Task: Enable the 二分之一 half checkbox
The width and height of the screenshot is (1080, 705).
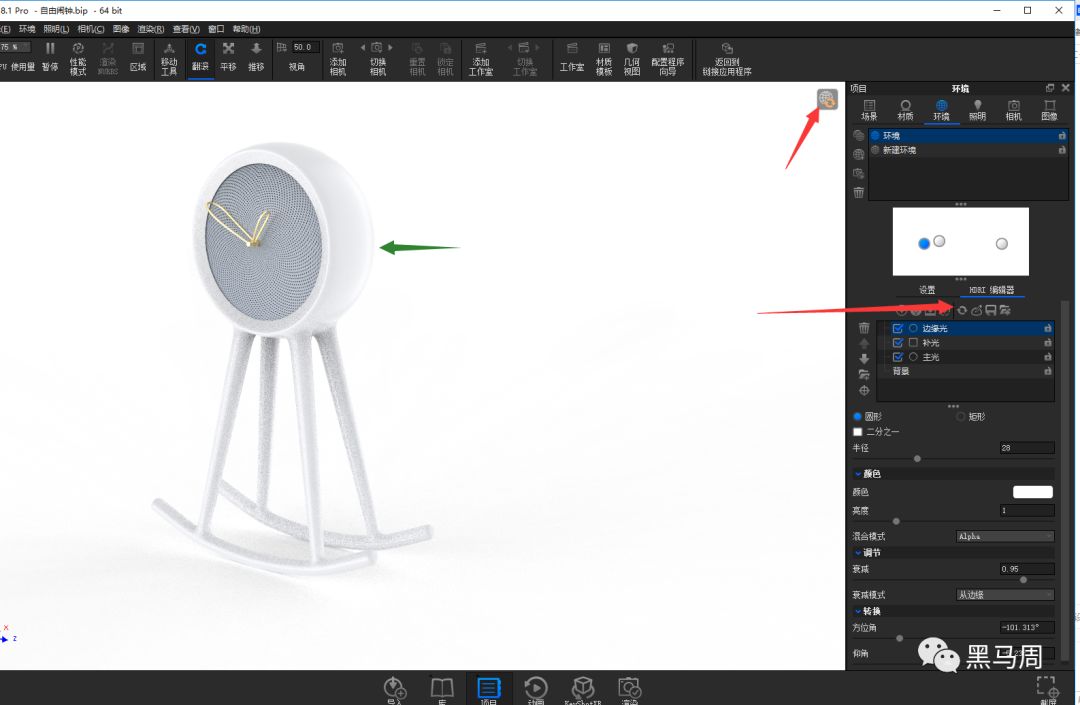Action: (858, 432)
